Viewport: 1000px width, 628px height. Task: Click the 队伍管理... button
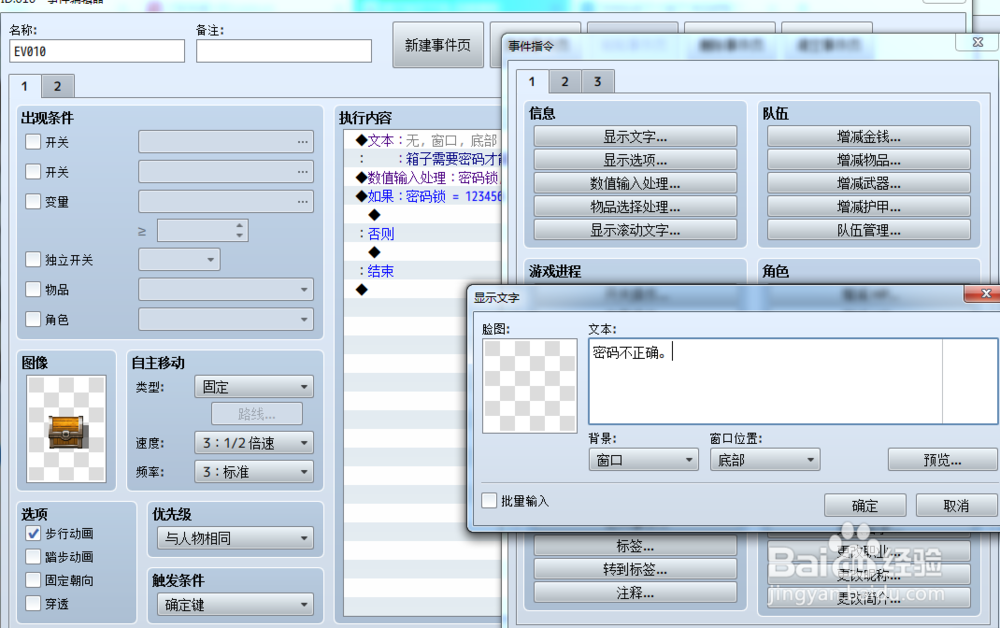869,230
